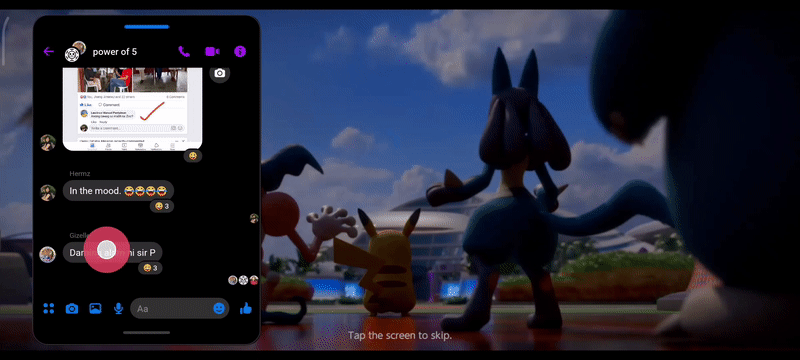Open camera from message composer bar

[72, 308]
